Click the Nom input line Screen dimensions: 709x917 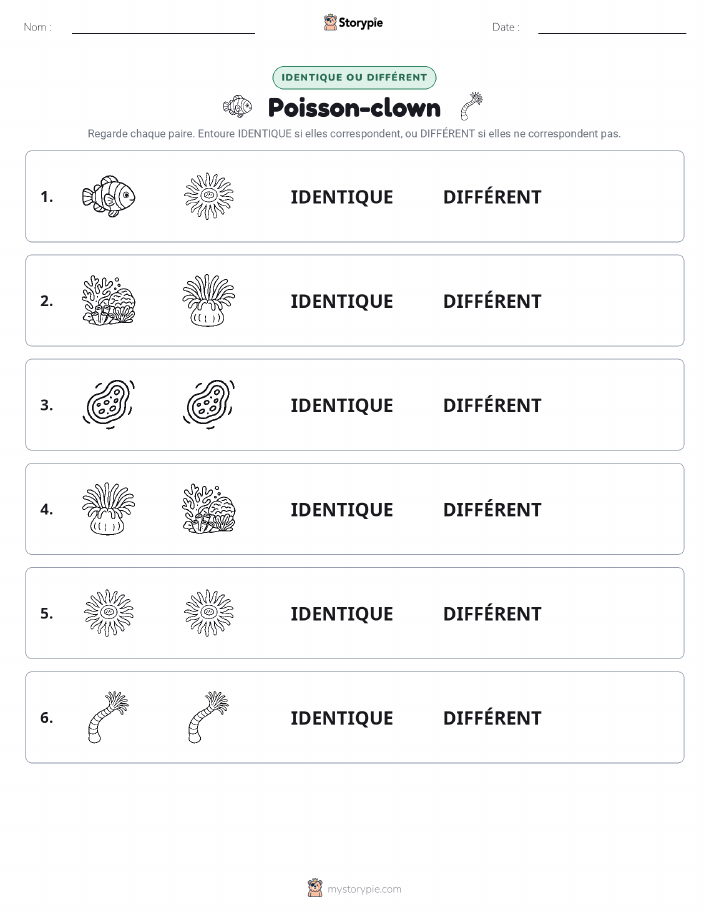point(163,28)
